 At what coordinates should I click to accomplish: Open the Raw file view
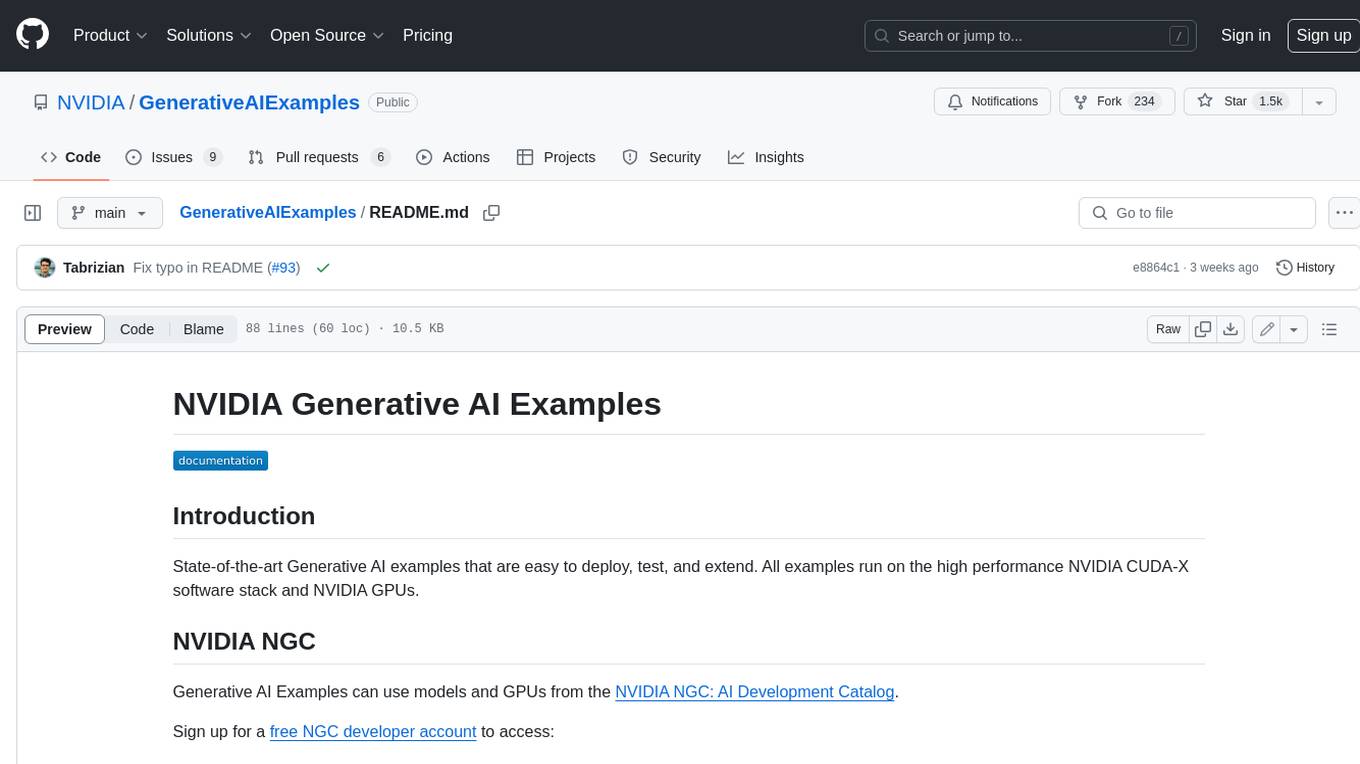click(x=1168, y=329)
